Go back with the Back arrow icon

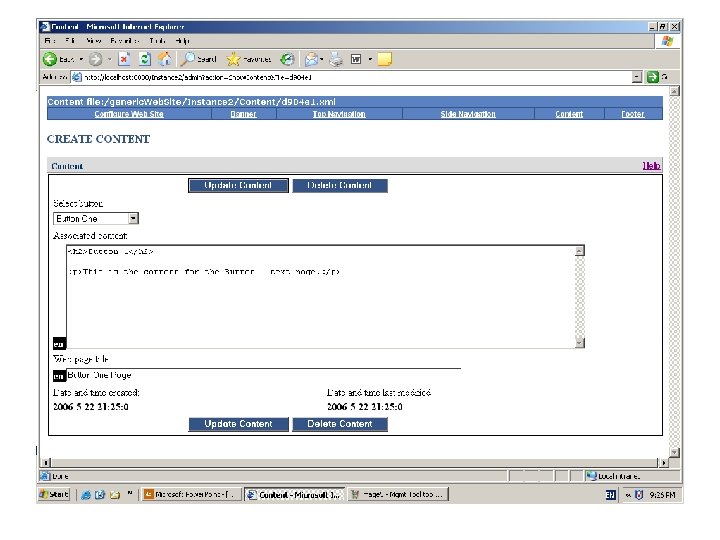coord(50,59)
